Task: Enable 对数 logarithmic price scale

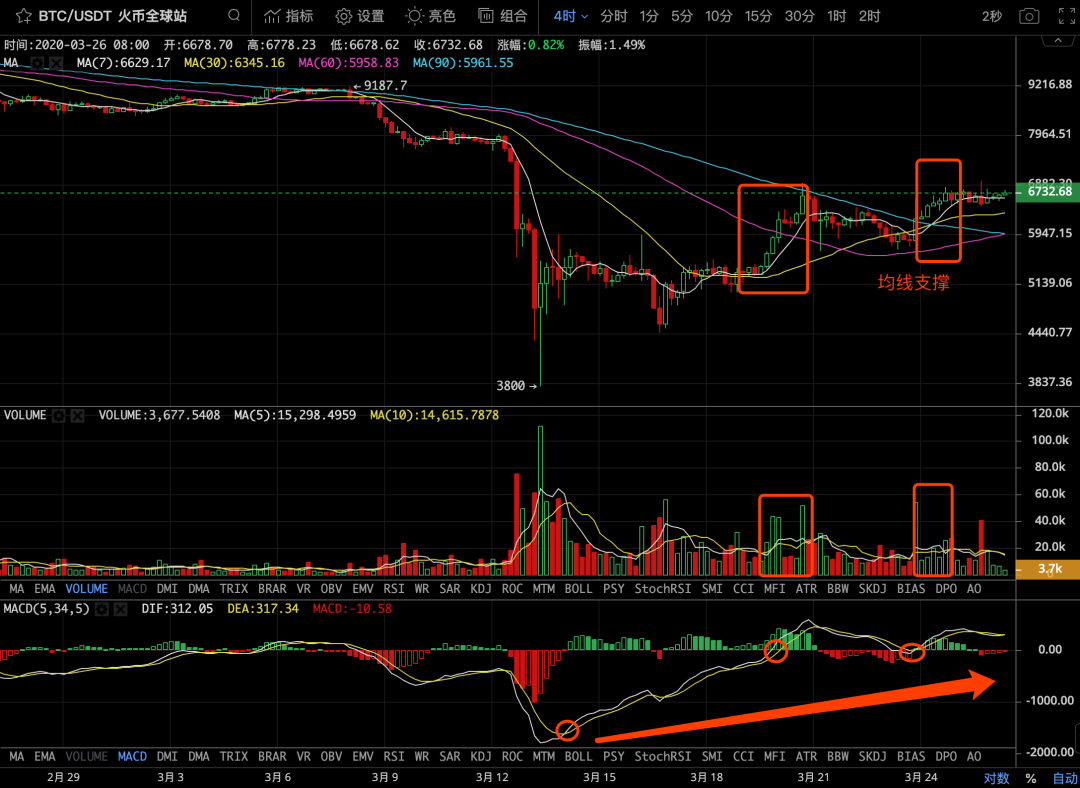Action: pos(996,778)
